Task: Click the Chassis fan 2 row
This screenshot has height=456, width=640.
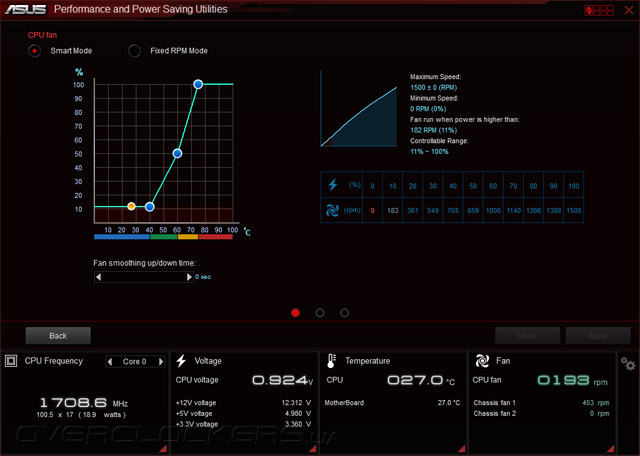Action: pos(541,414)
